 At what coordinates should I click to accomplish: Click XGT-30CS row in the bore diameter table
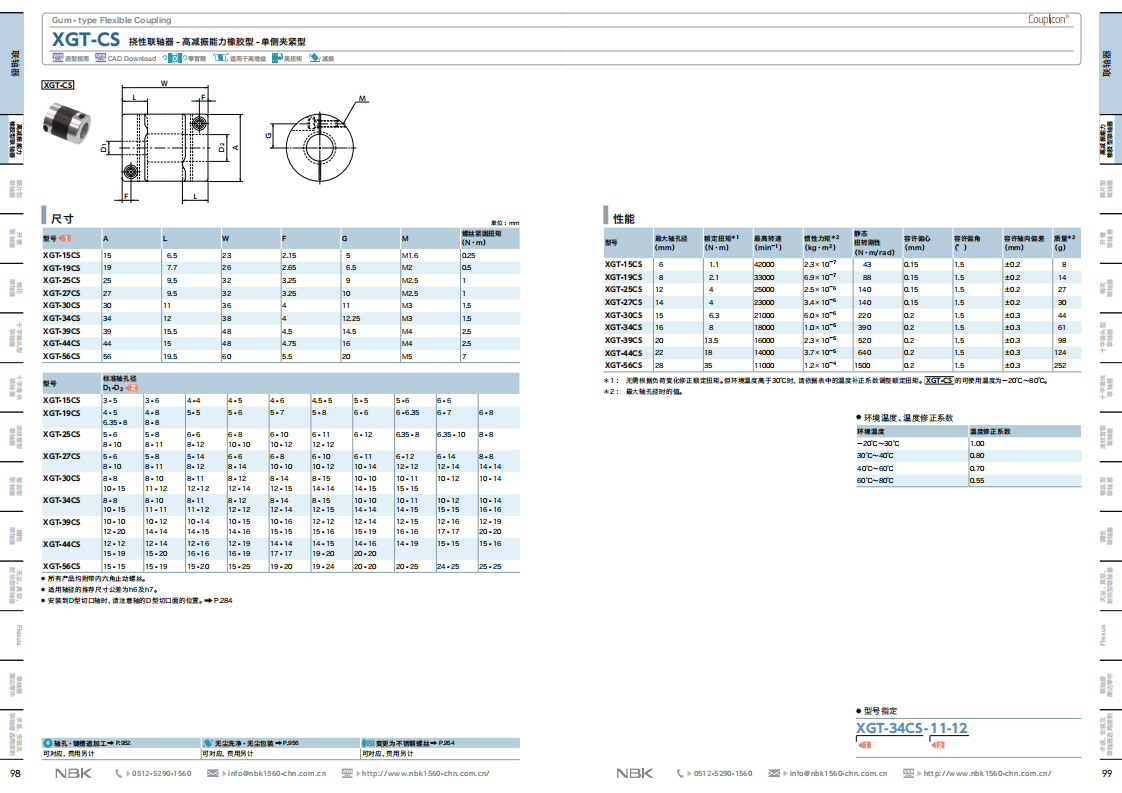tap(280, 484)
